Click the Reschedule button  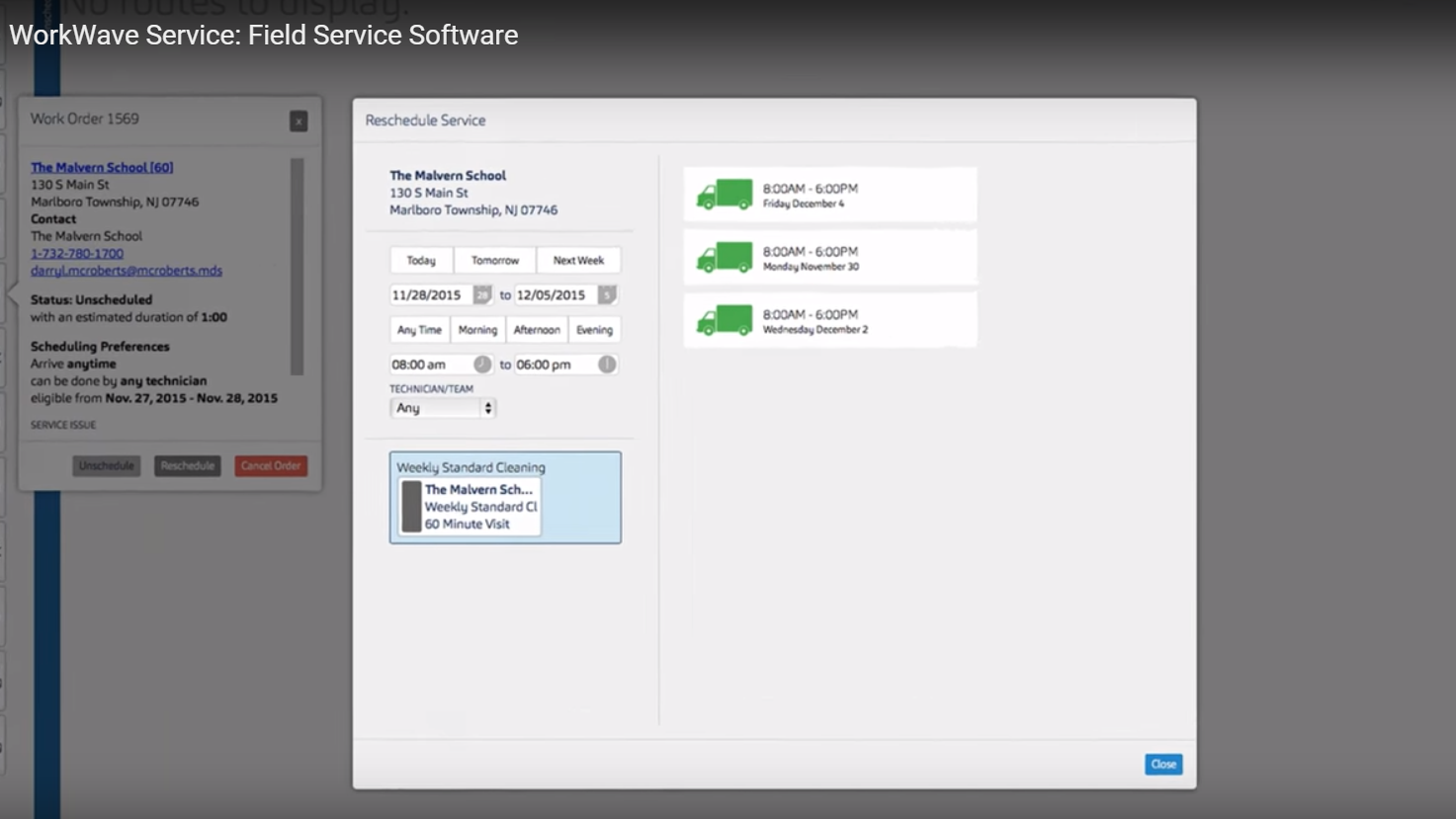click(x=187, y=465)
